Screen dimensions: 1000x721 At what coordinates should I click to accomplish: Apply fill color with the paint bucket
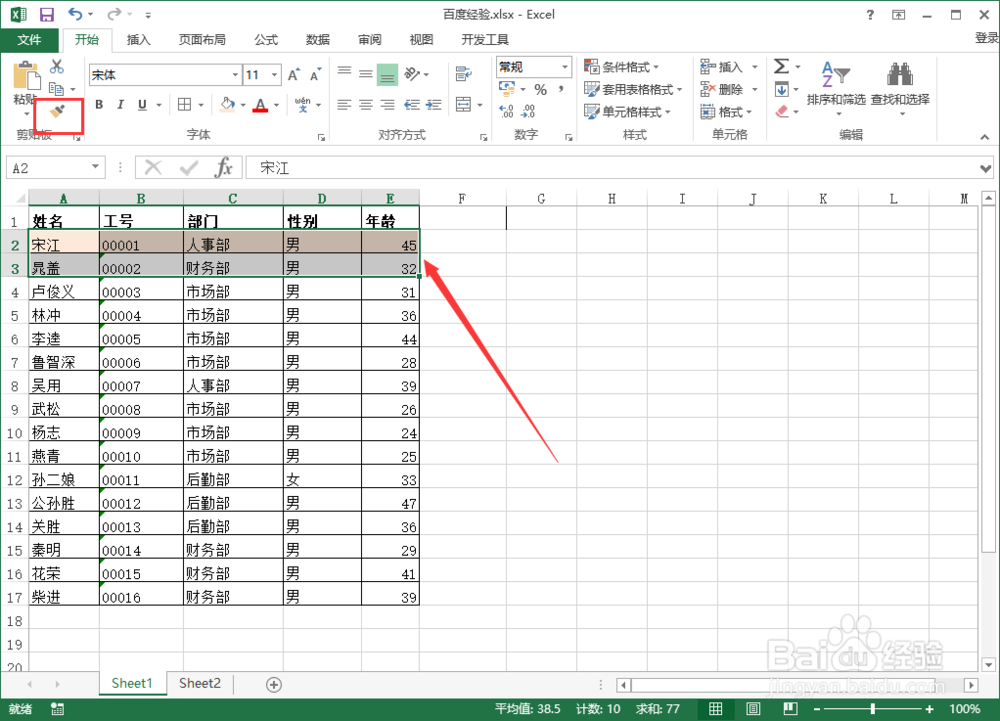(x=228, y=105)
